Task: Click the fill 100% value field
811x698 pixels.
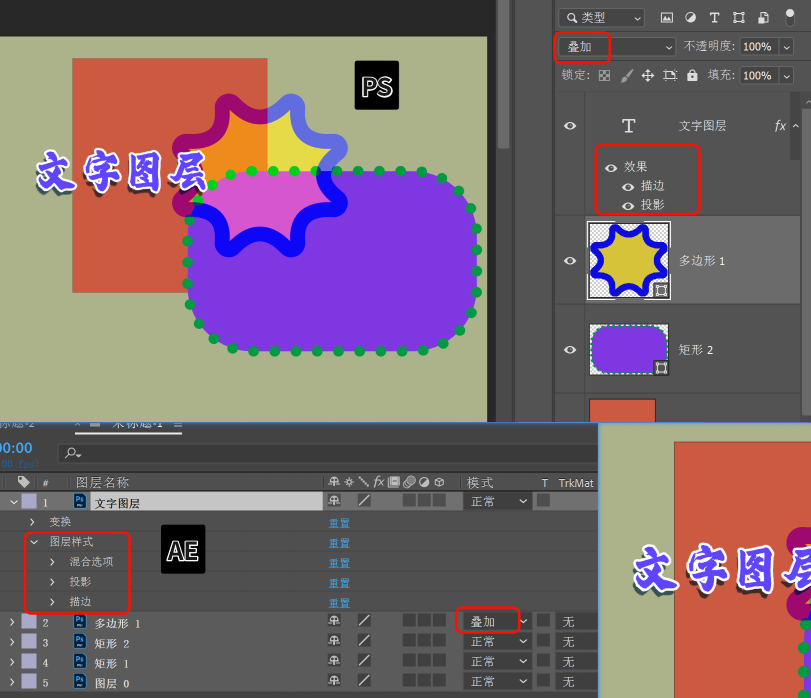Action: point(759,76)
